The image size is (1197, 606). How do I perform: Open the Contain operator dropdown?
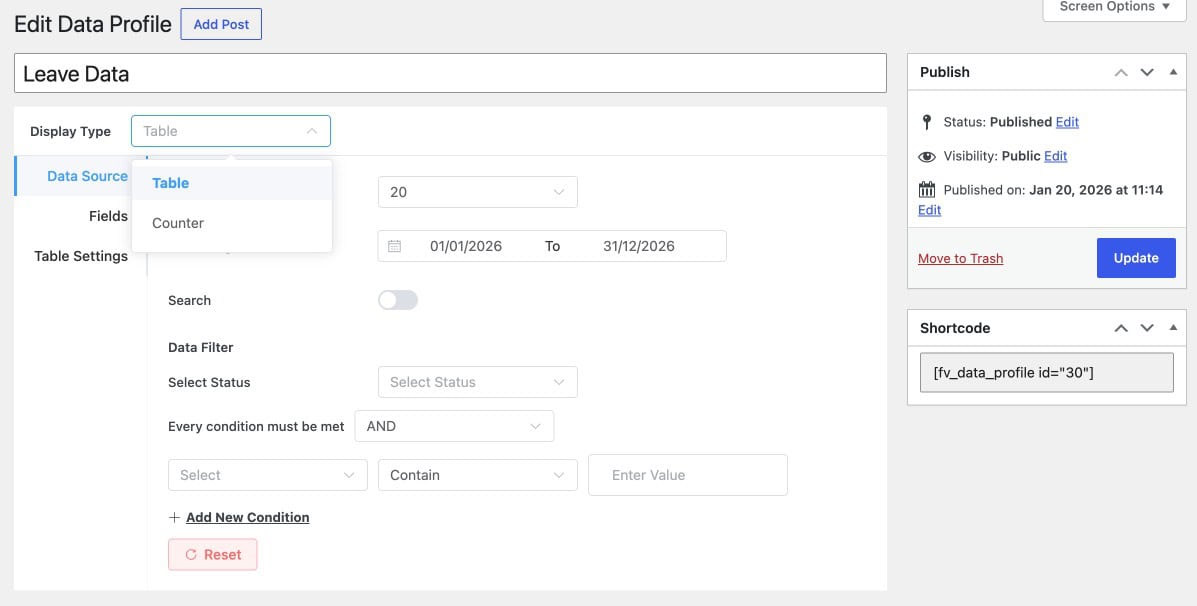477,475
